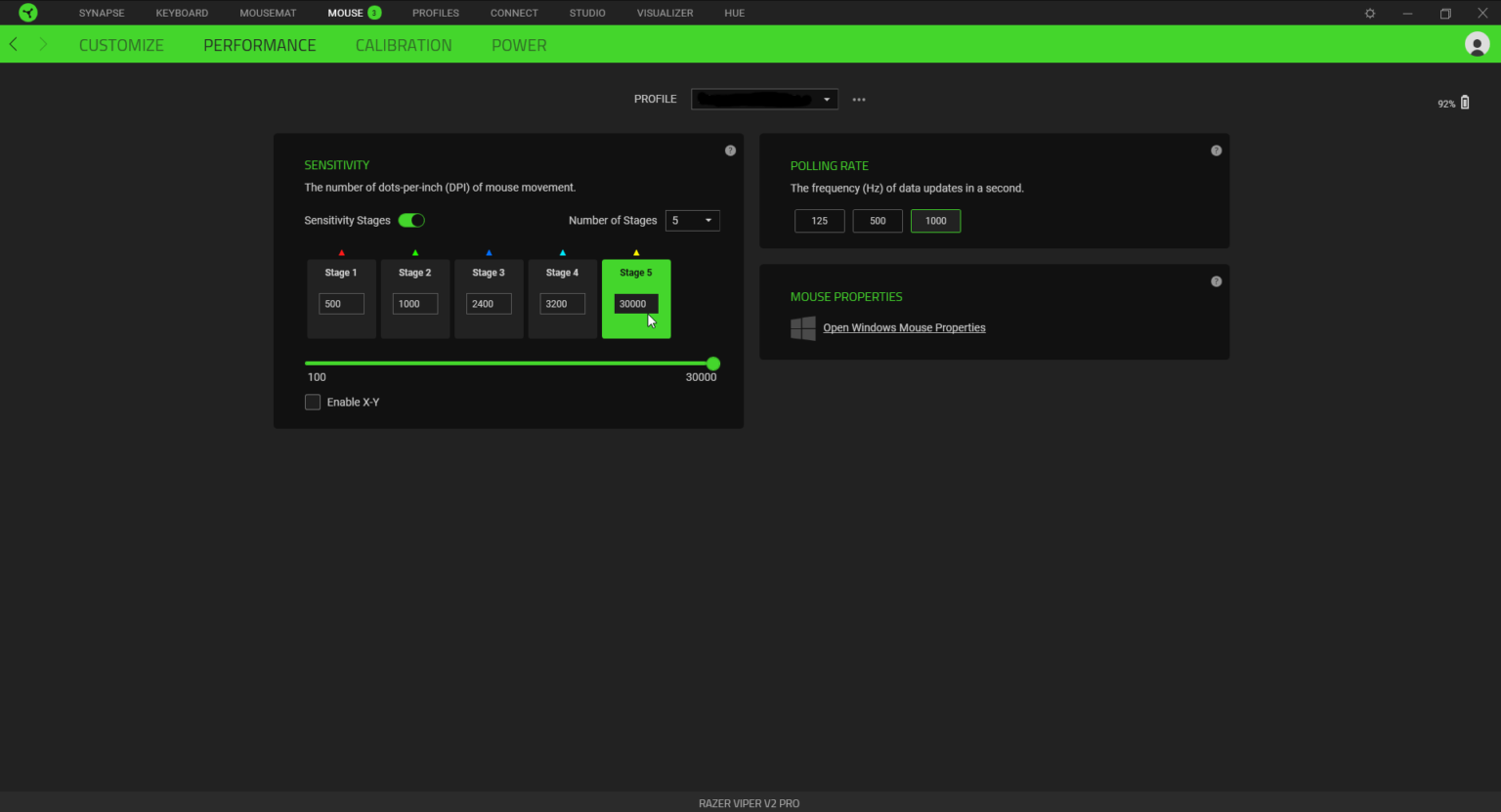Click the Razer logo icon
1501x812 pixels.
(27, 13)
